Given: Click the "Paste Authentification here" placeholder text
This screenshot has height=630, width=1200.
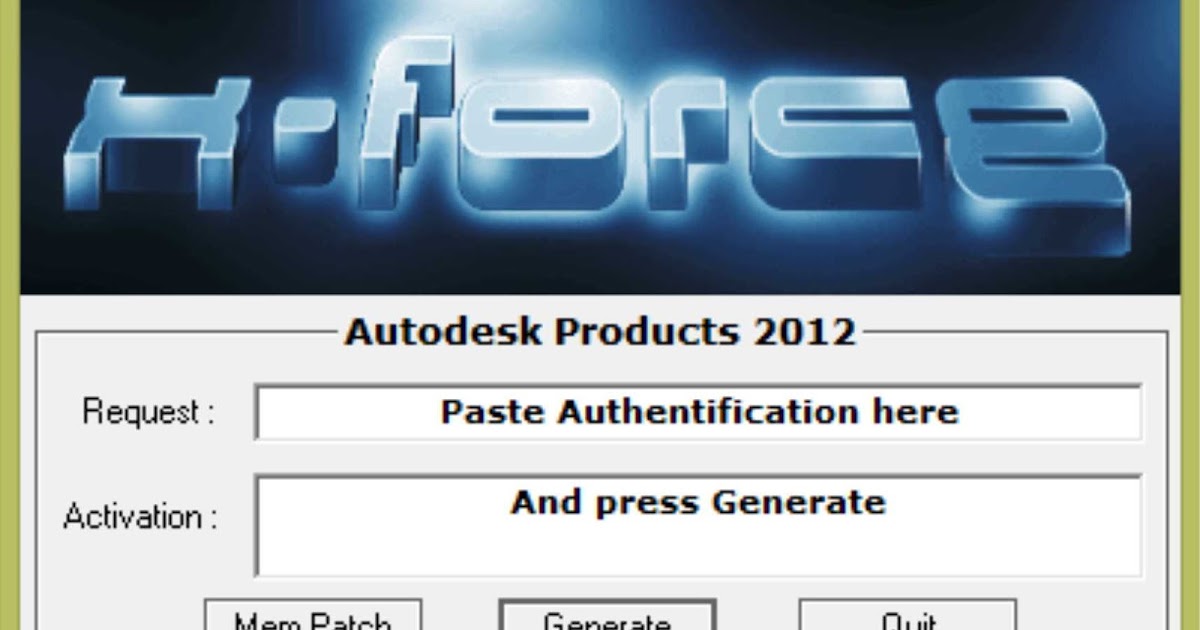Looking at the screenshot, I should coord(699,412).
